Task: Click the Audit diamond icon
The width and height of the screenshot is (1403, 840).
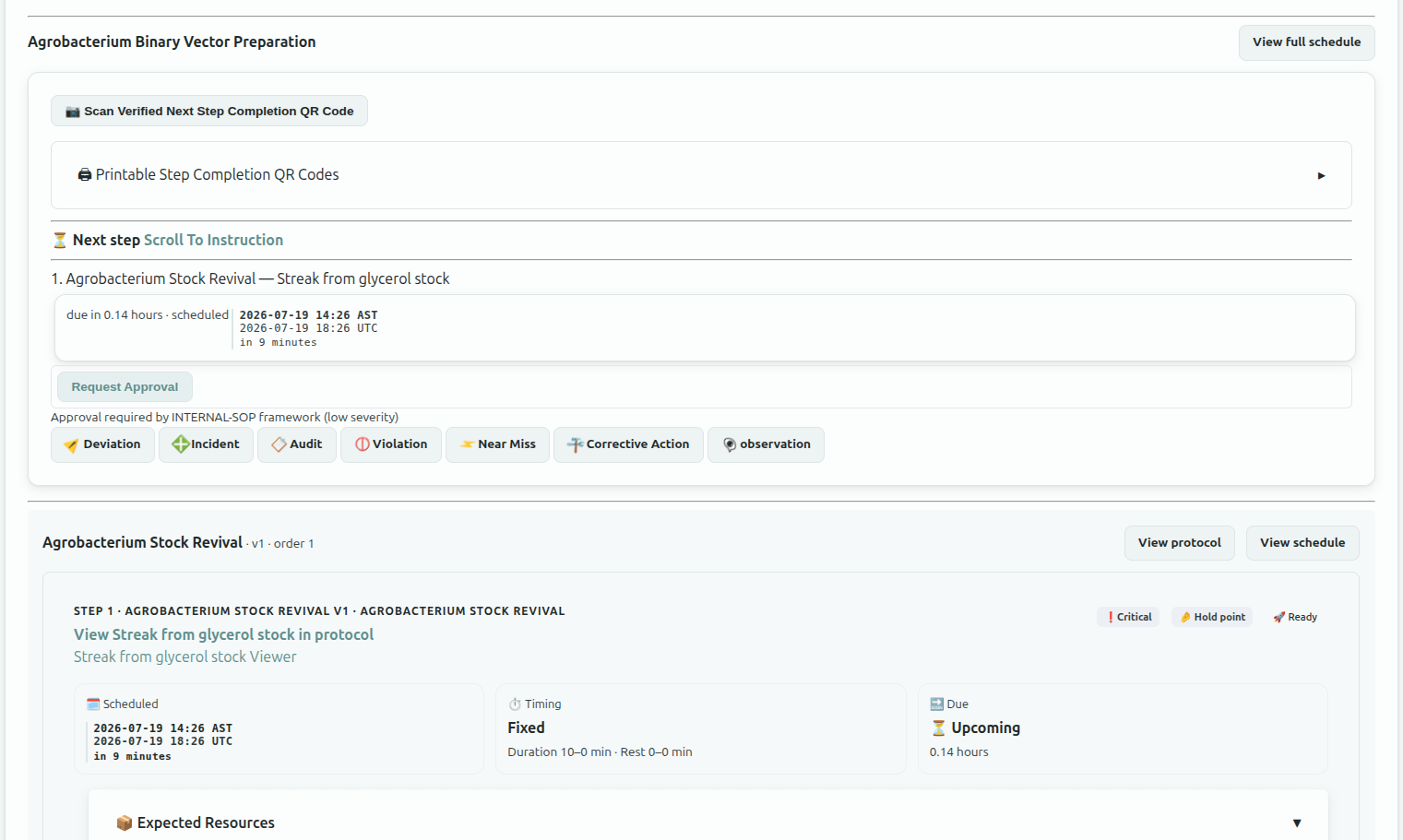Action: click(x=279, y=444)
